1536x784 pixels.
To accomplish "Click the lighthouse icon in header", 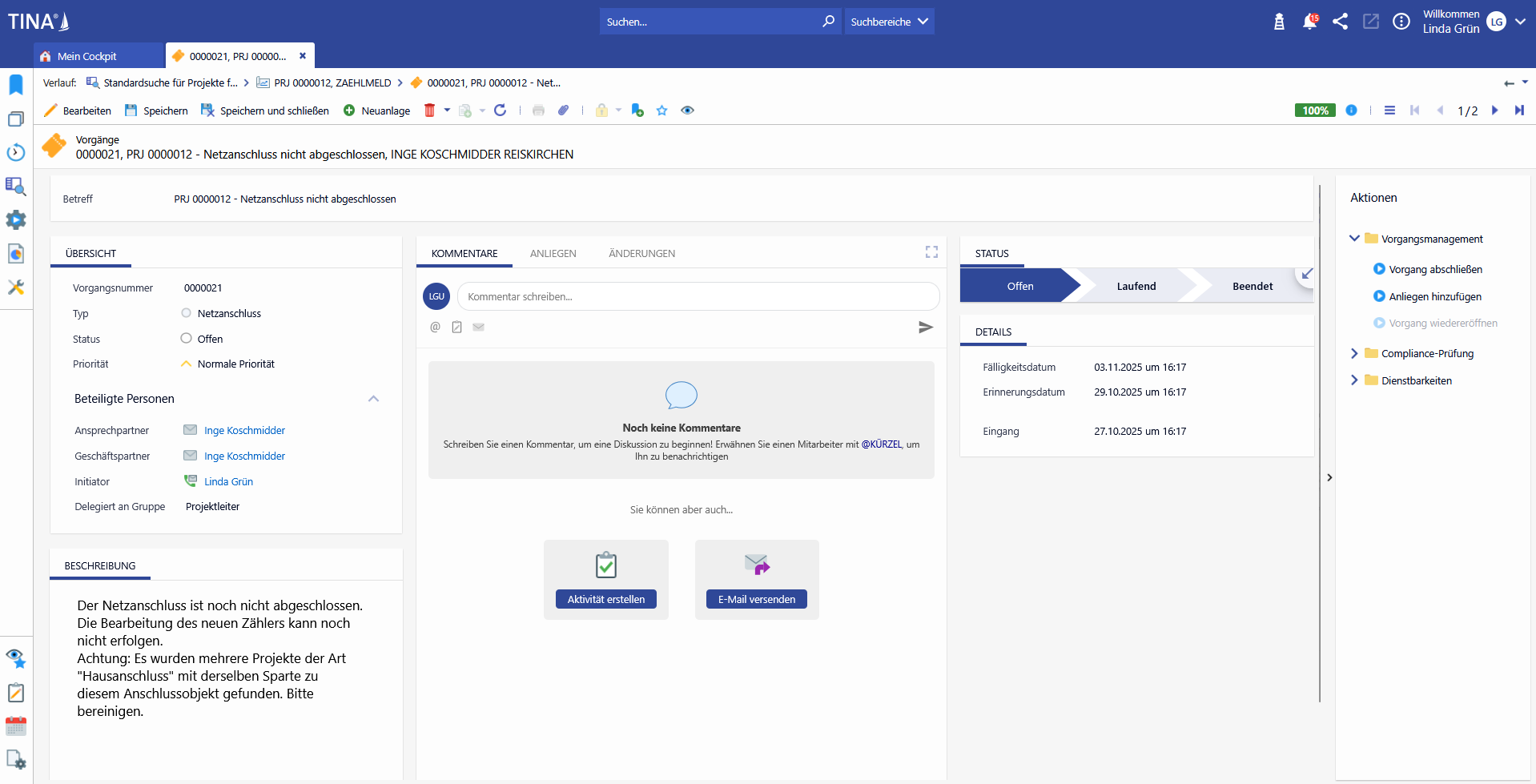I will tap(1279, 22).
